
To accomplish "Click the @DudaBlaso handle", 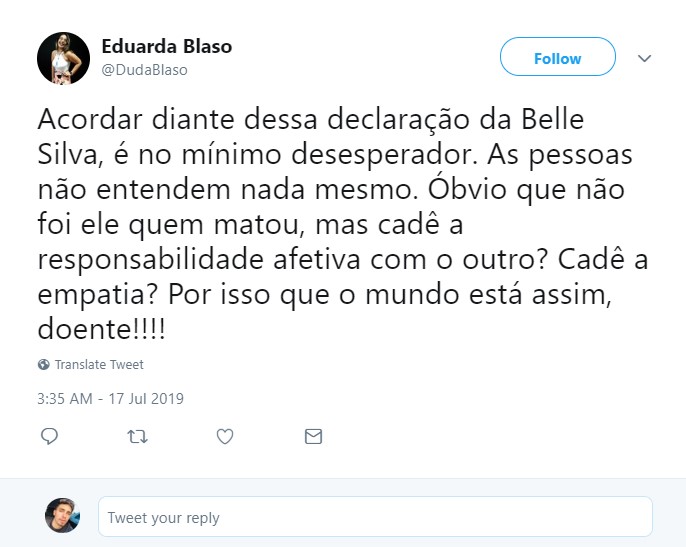I will tap(144, 70).
